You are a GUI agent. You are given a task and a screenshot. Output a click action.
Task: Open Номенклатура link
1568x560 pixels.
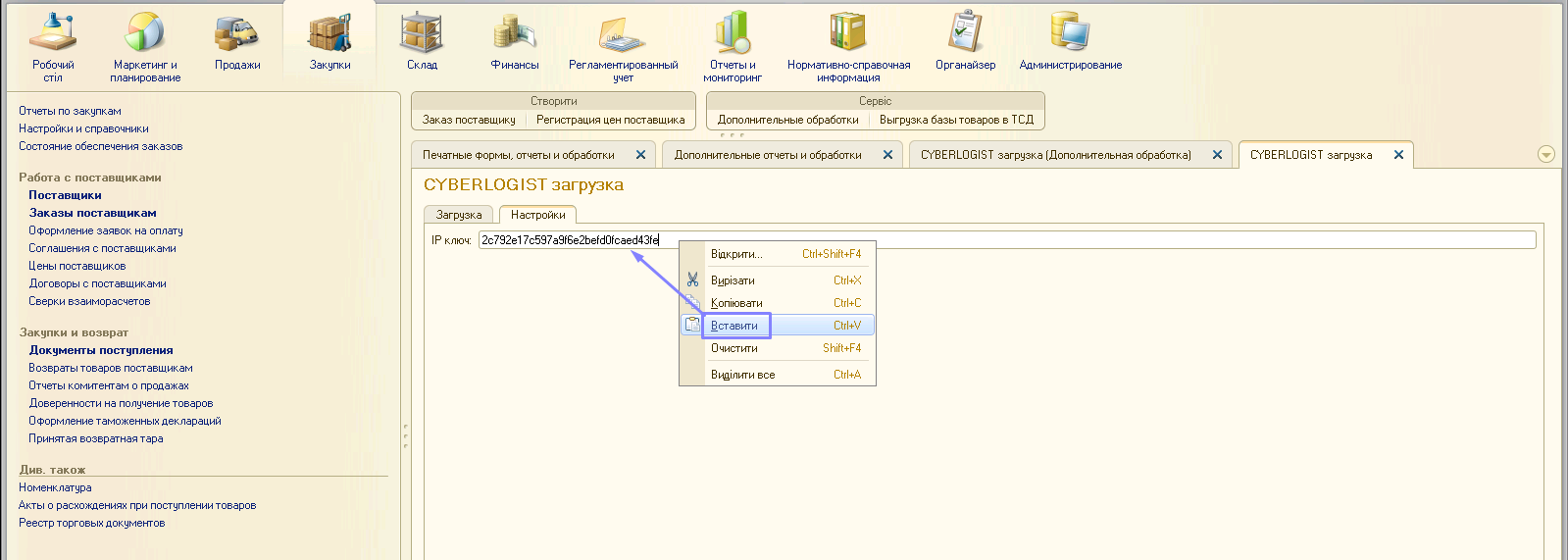point(55,487)
